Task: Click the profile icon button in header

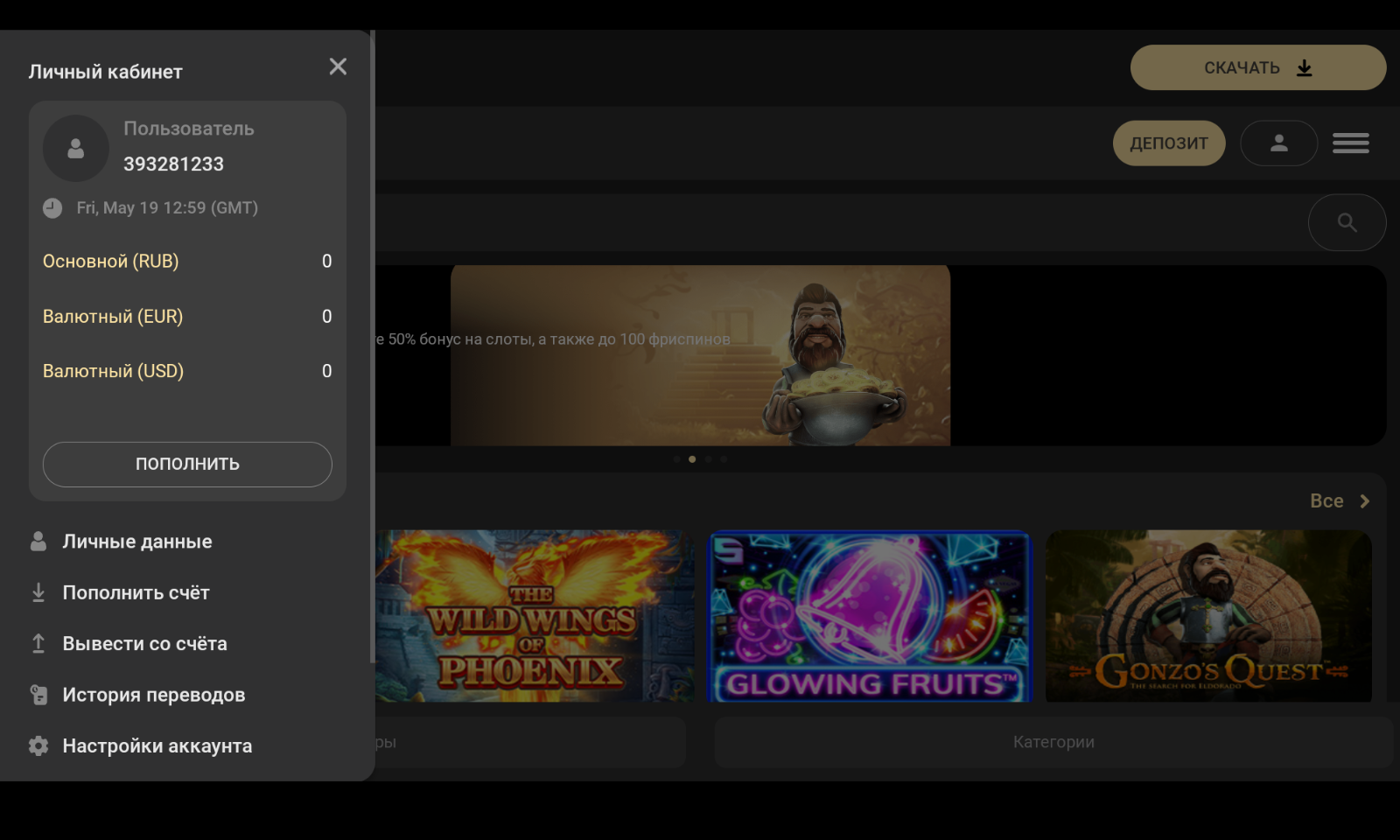Action: click(x=1279, y=143)
